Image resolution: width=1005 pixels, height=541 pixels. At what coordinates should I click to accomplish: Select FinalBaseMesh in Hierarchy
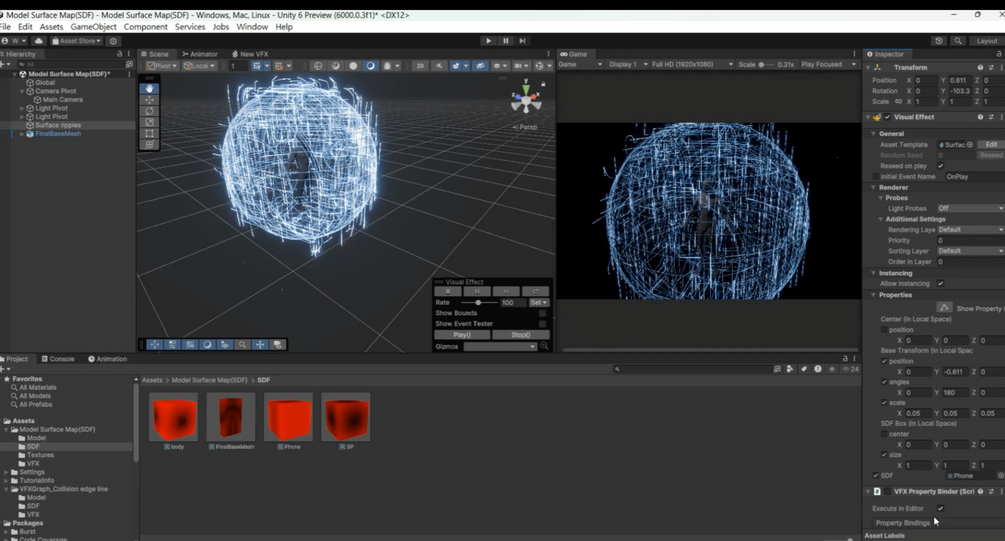click(x=58, y=134)
